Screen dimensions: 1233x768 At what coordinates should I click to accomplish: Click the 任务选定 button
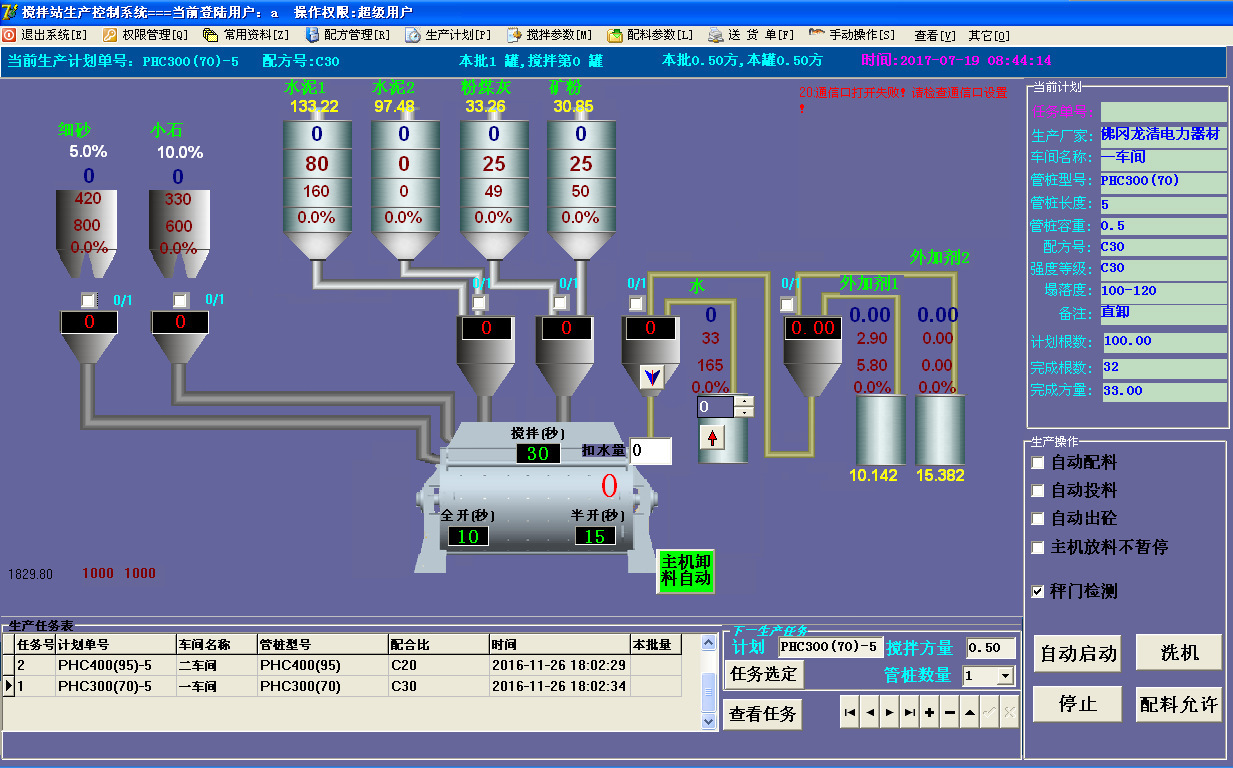764,674
